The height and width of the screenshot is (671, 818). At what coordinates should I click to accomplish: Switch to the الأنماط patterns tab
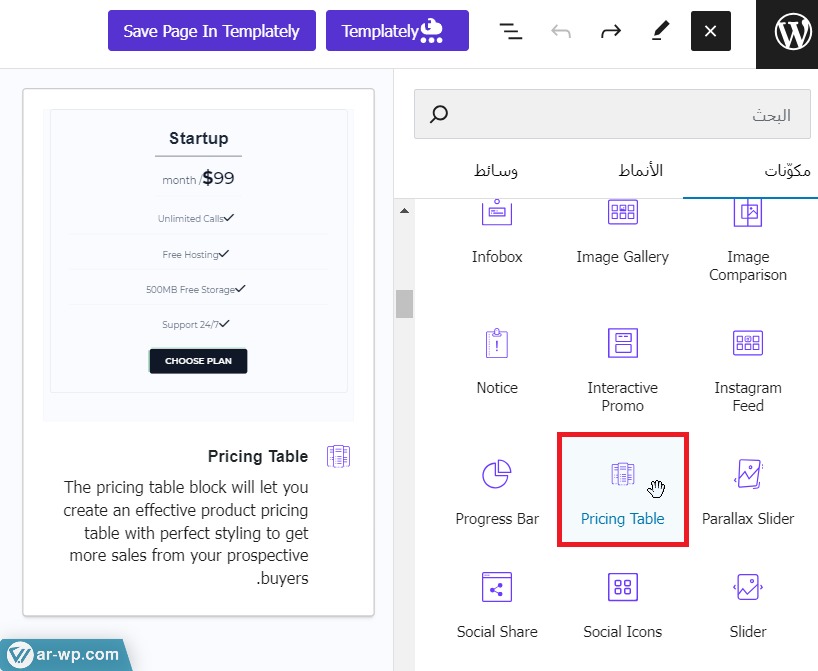pyautogui.click(x=640, y=171)
